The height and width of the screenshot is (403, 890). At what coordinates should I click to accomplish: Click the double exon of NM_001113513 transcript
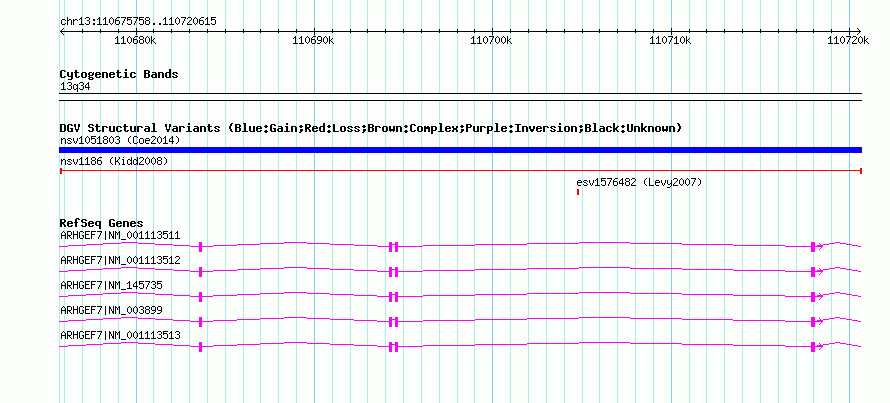[394, 347]
